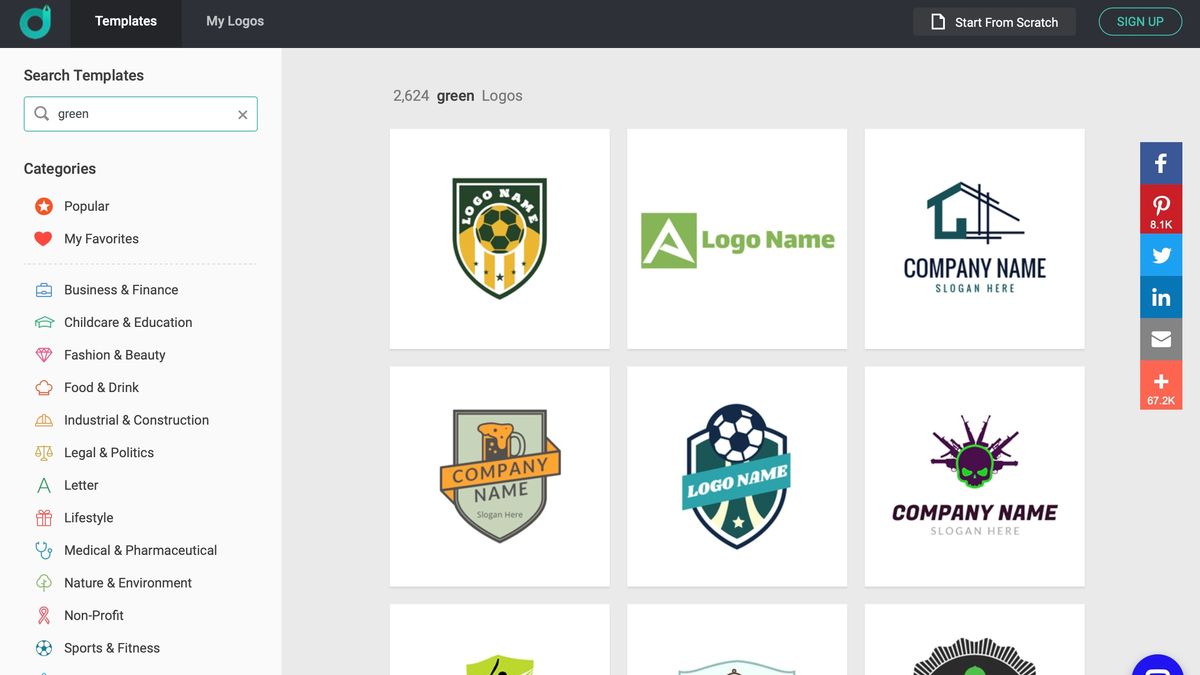Share via email envelope icon
Screen dimensions: 1200x675
point(1161,339)
